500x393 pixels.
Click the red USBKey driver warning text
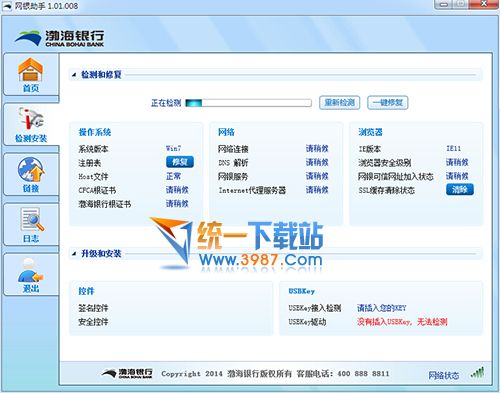pos(402,322)
